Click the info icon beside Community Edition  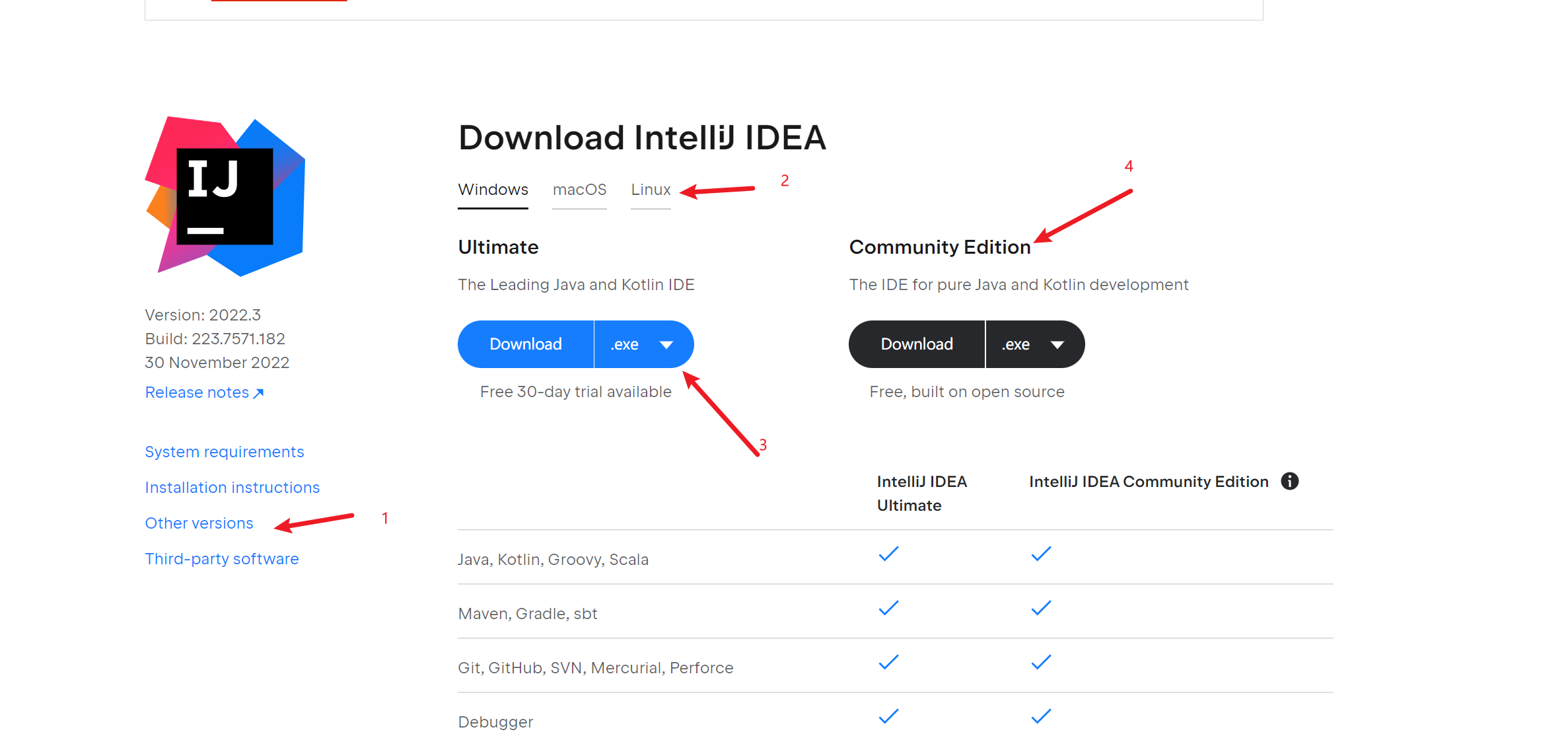point(1289,481)
